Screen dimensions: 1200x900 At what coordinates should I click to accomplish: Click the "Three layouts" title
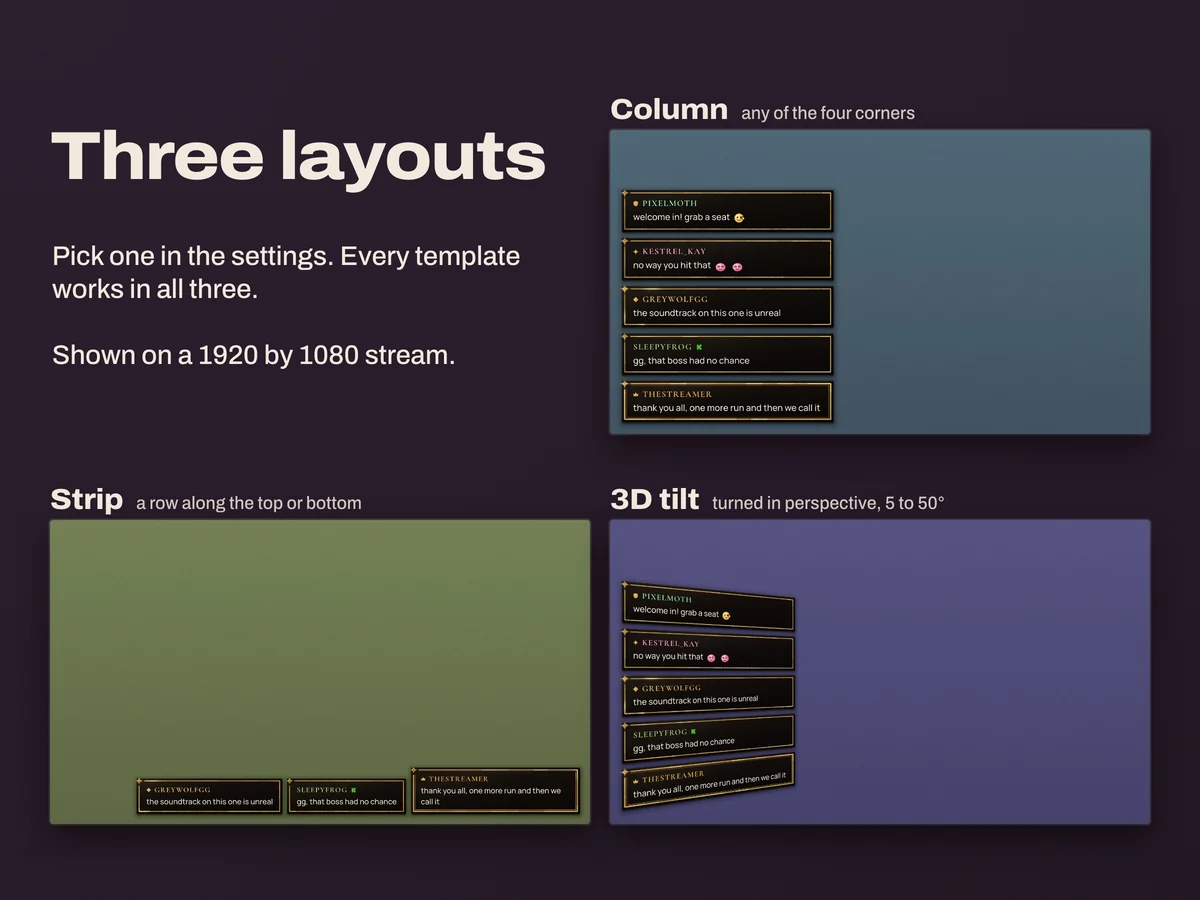click(298, 157)
